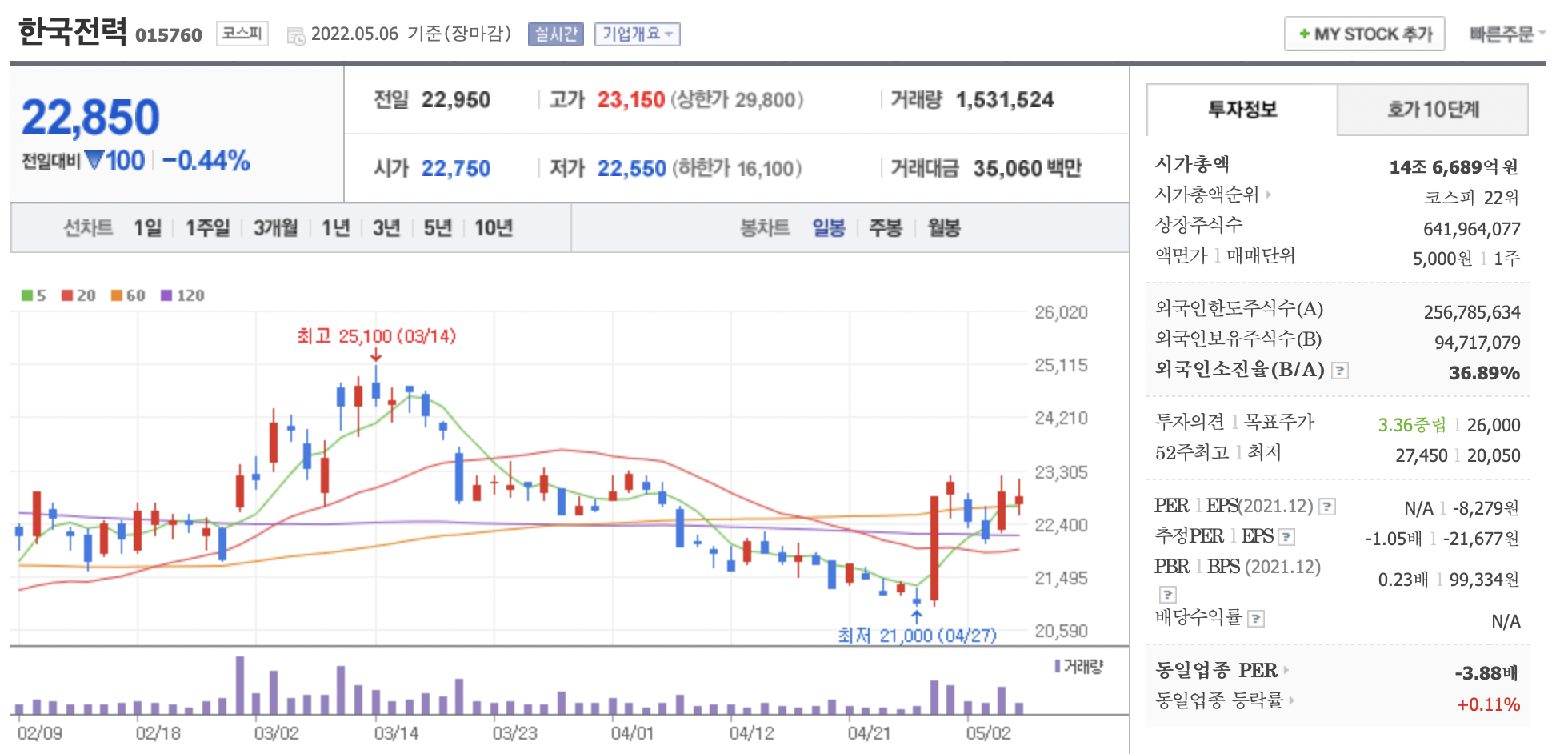
Task: Click the MY STOCK 추가 button
Action: point(1365,34)
